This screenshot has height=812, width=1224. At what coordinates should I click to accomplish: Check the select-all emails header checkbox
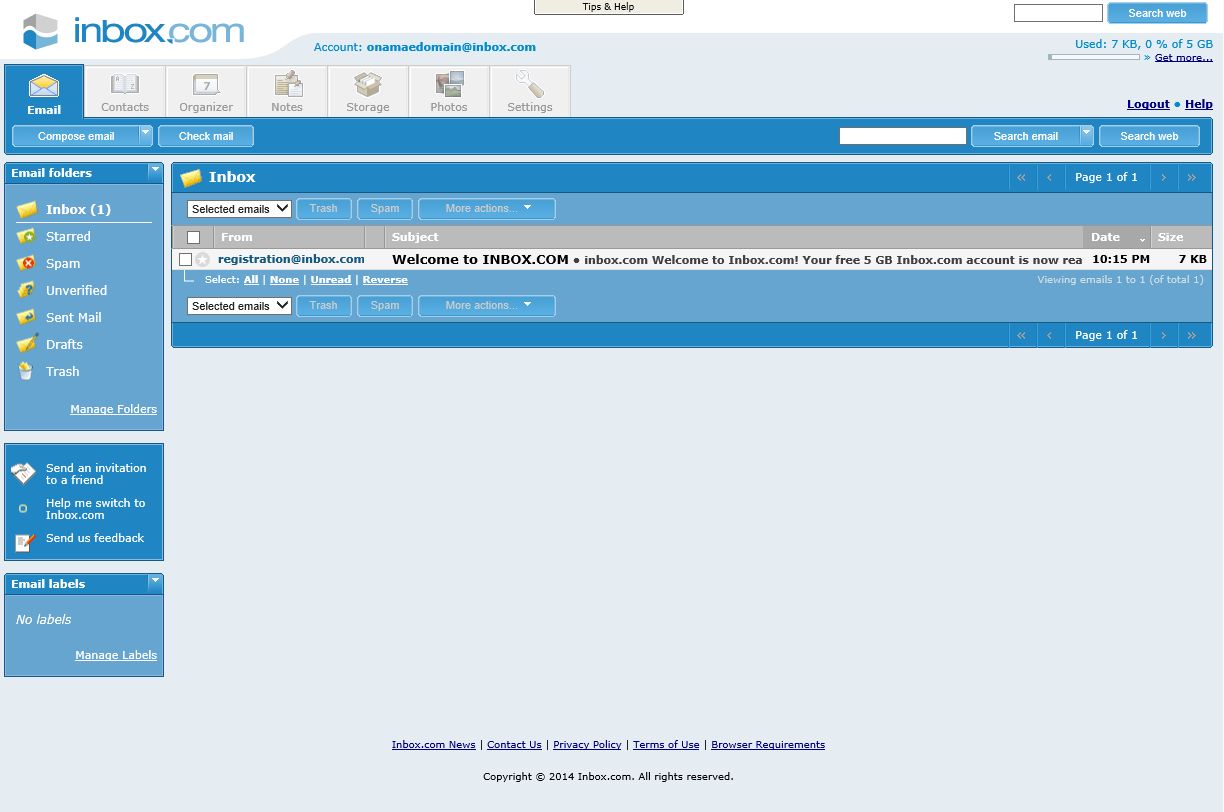(x=193, y=237)
